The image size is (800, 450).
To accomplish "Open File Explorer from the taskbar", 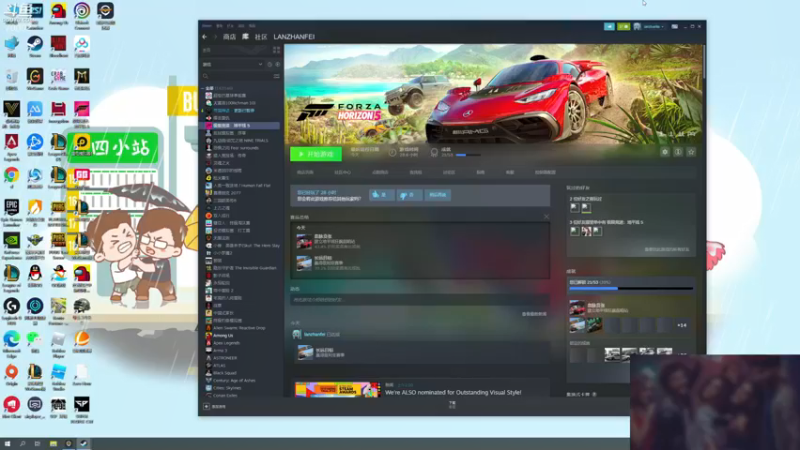I will point(53,444).
